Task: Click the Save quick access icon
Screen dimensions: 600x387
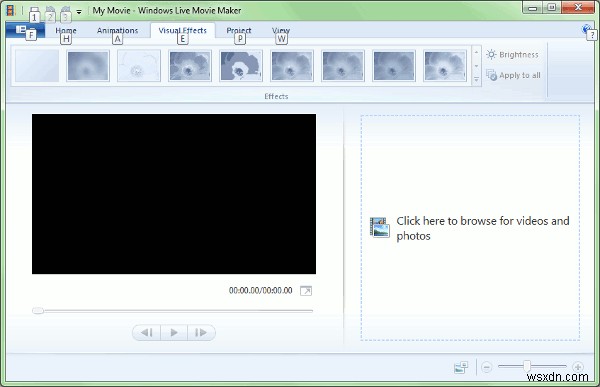Action: 34,10
